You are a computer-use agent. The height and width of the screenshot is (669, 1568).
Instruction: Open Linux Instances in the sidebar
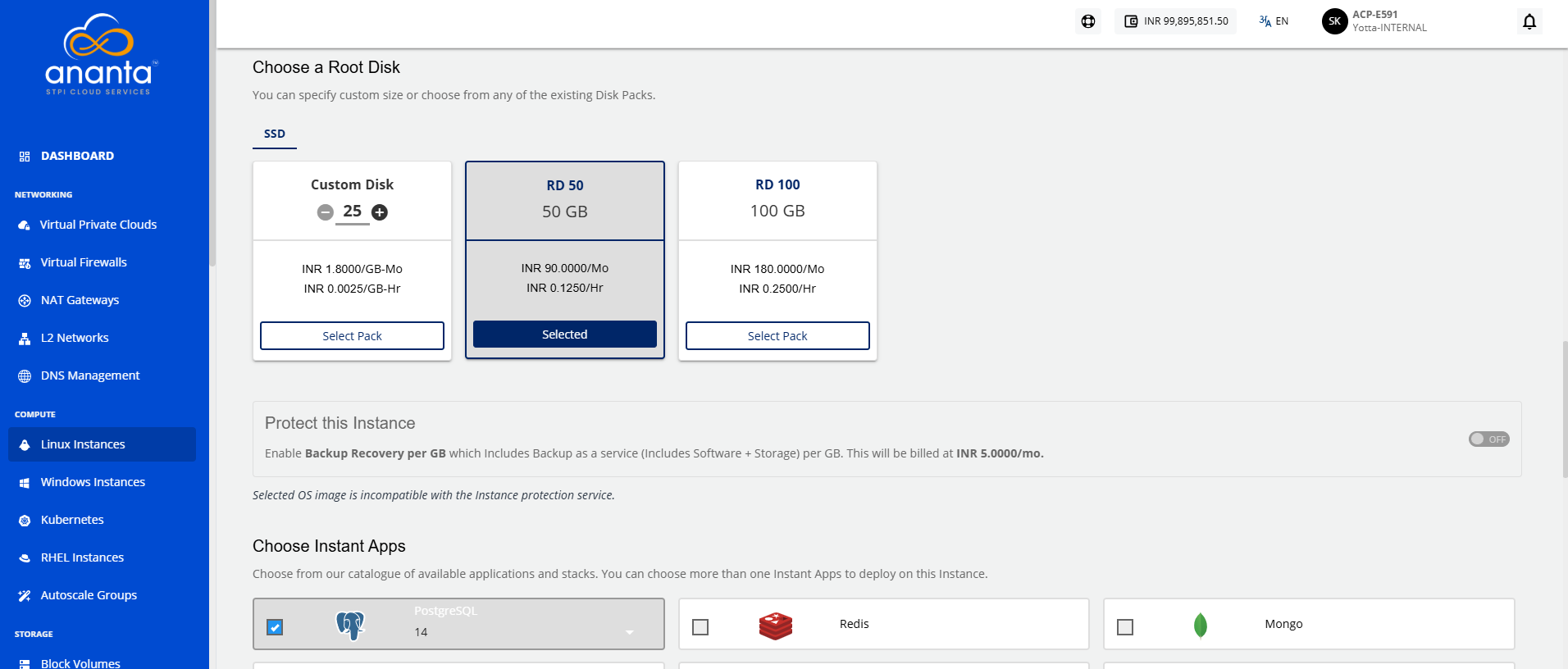[x=102, y=444]
